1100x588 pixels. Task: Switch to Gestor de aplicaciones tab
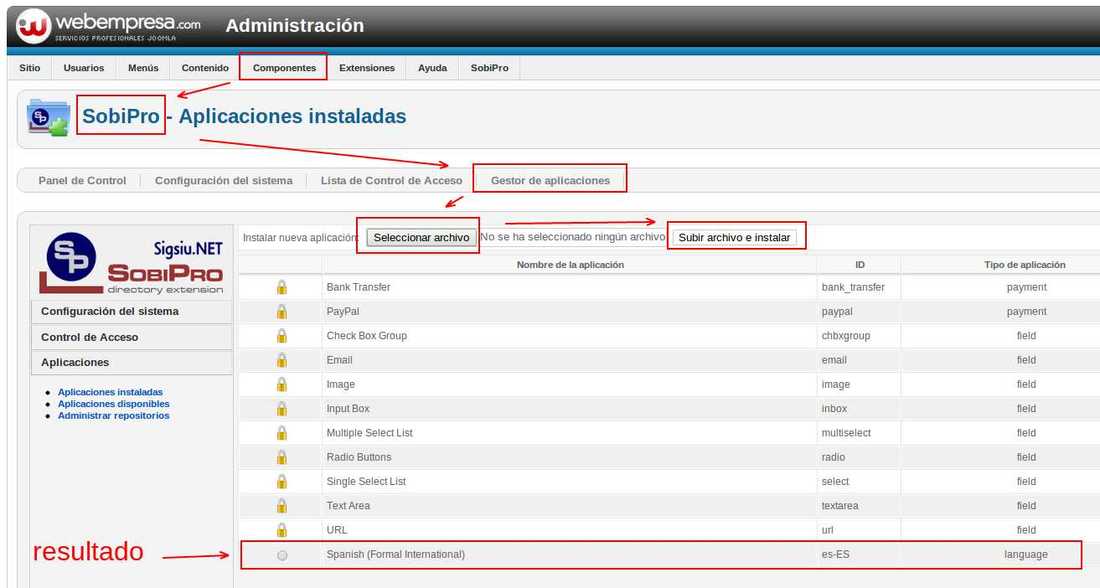(550, 180)
